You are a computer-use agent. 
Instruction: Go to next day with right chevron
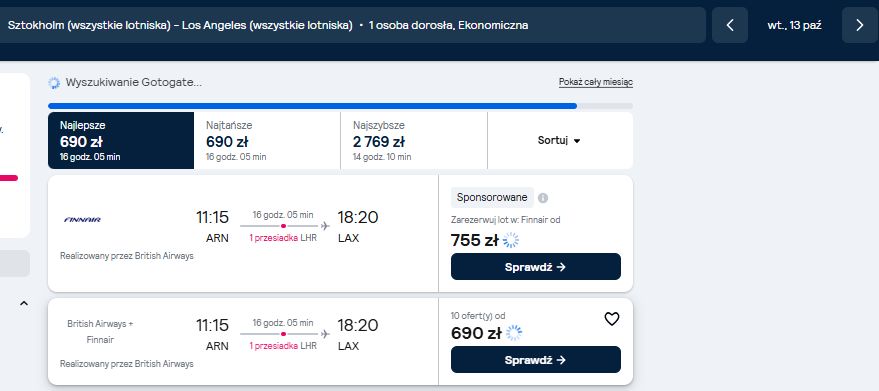(x=860, y=25)
